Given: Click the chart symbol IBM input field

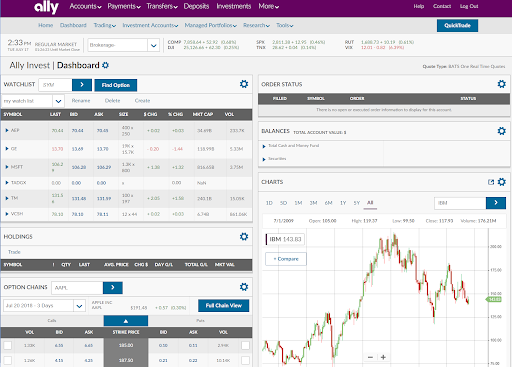Looking at the screenshot, I should (460, 203).
